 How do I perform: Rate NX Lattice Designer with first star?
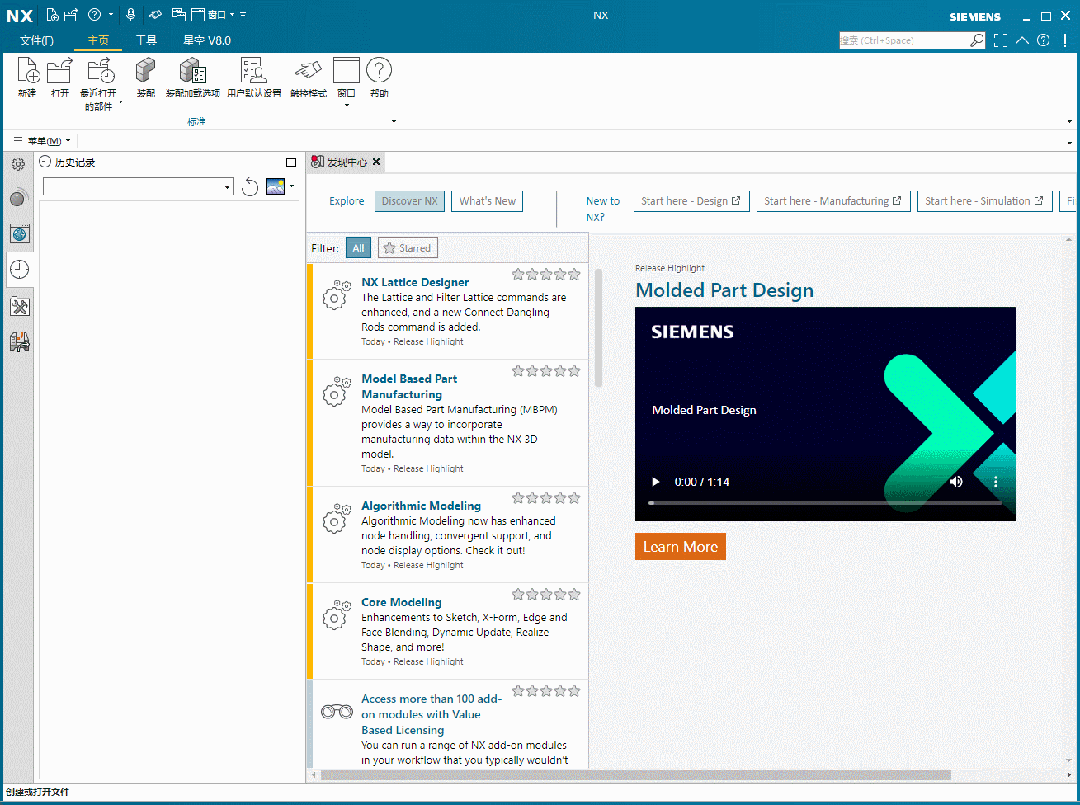pos(518,274)
